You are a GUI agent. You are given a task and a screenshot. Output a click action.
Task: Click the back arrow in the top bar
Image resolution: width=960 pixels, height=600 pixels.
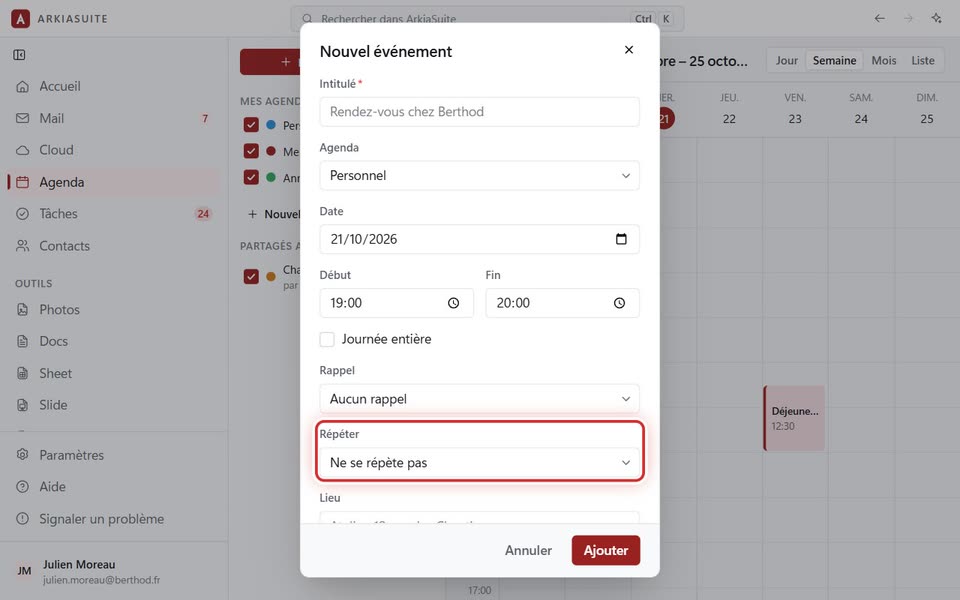pos(880,18)
